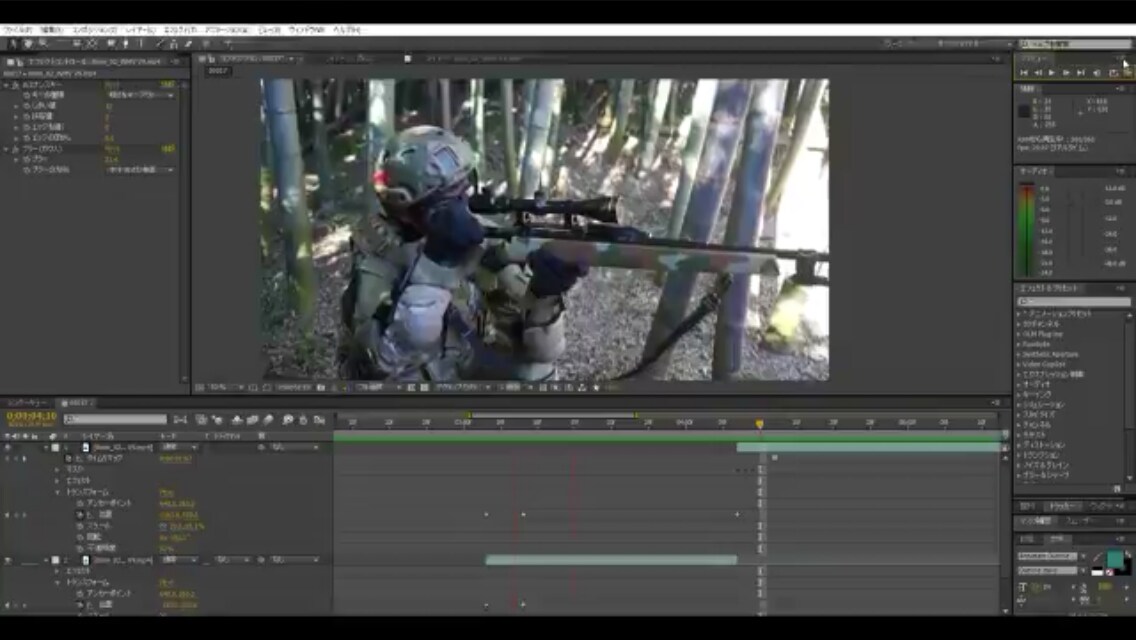
Task: Open レイヤー menu
Action: click(x=141, y=30)
